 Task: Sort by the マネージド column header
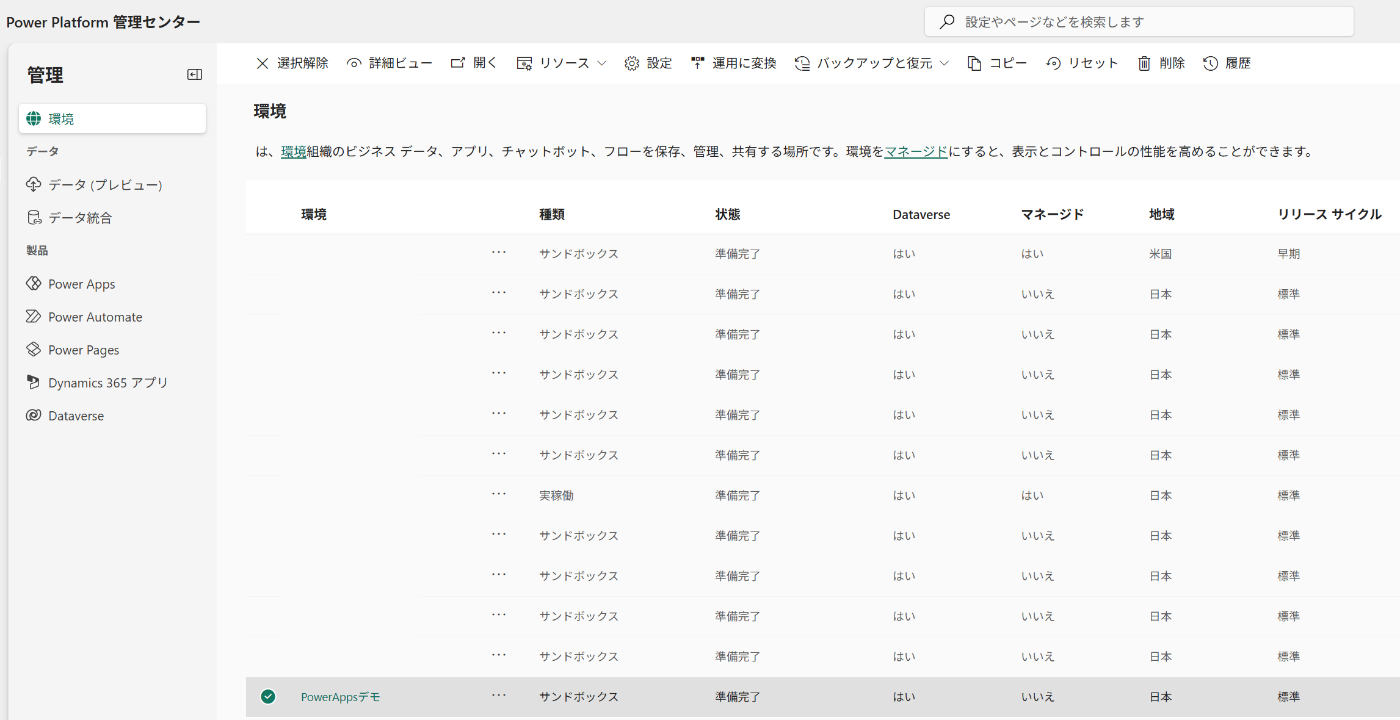pos(1052,214)
